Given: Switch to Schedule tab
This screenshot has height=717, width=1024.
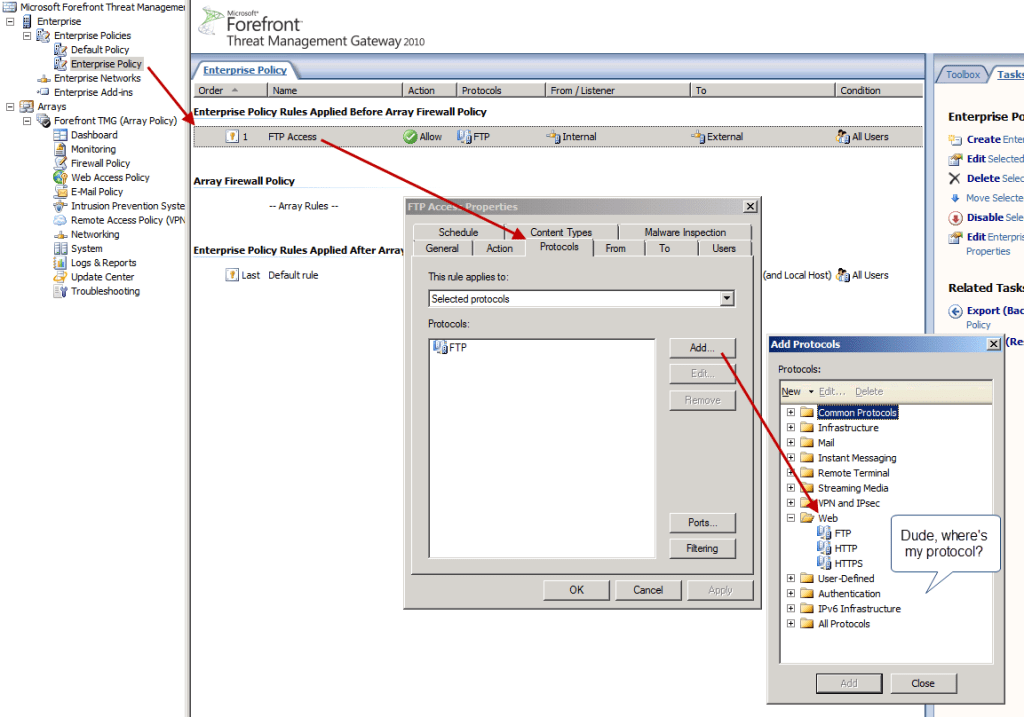Looking at the screenshot, I should tap(458, 232).
